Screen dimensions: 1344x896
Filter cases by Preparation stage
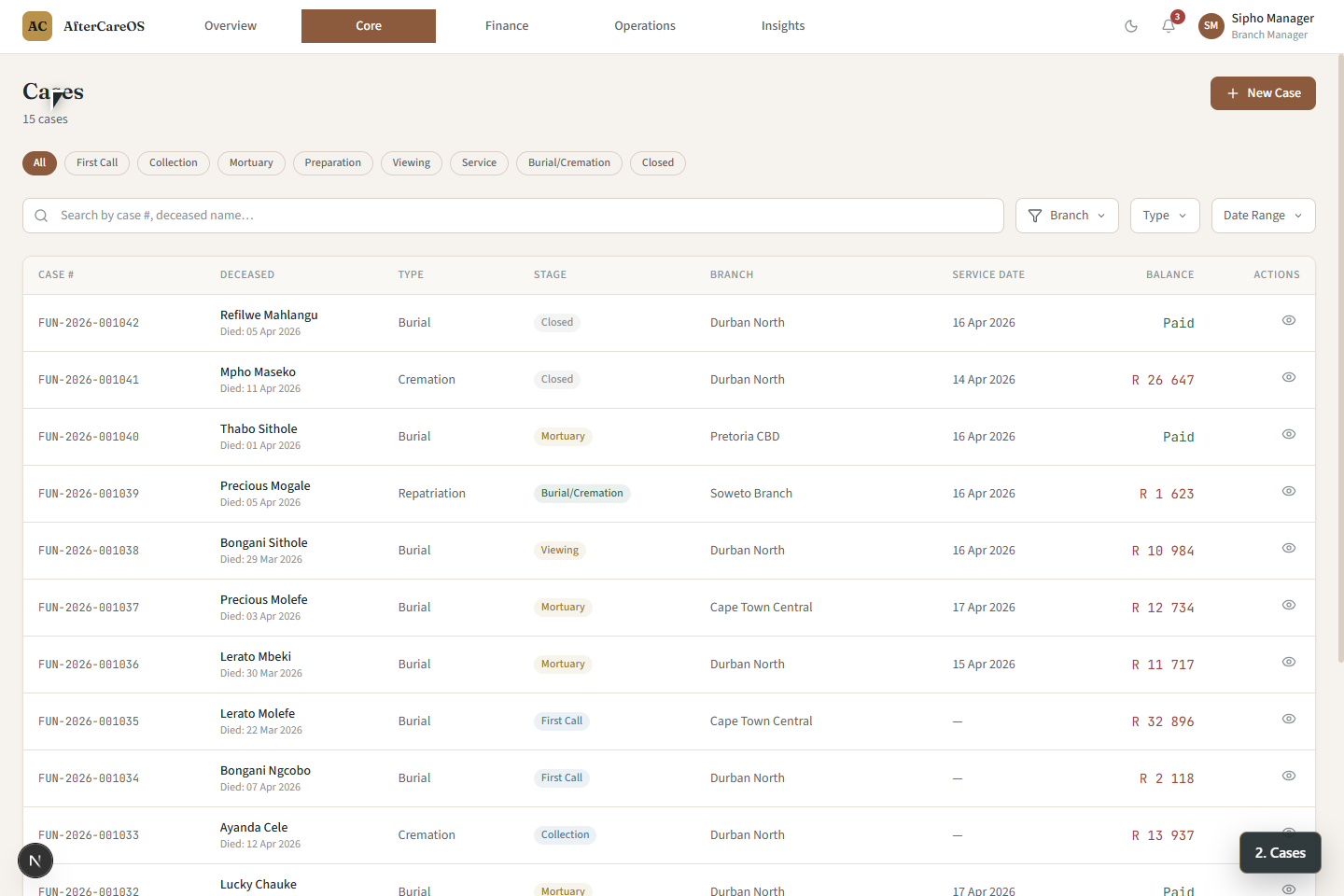click(333, 162)
